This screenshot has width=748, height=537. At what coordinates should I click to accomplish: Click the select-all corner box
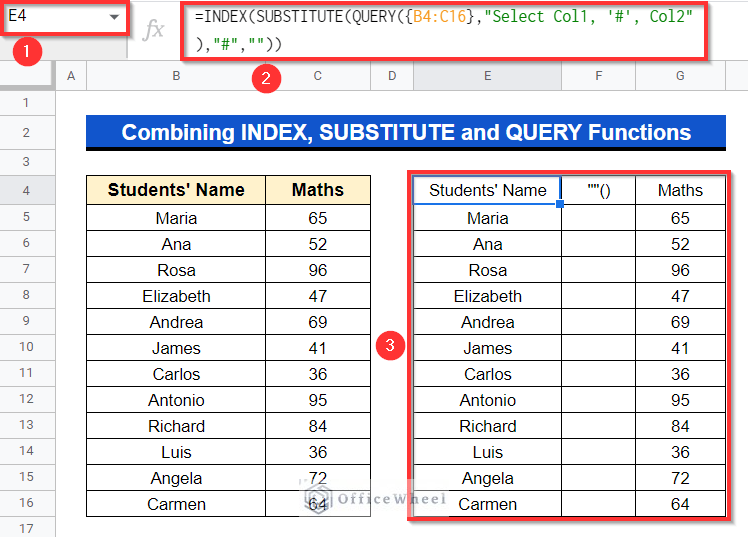click(27, 76)
